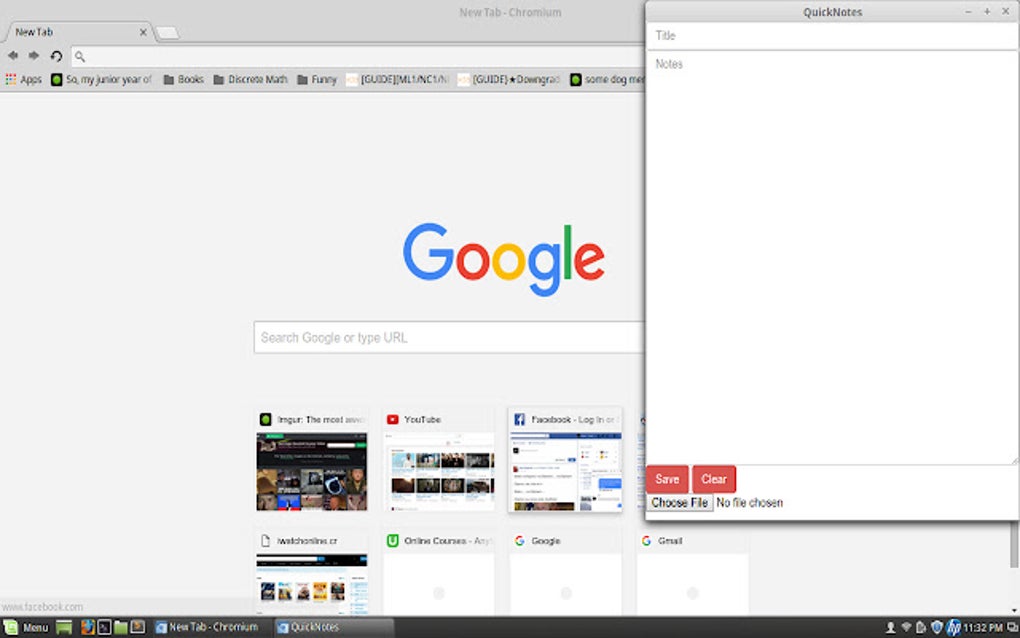The width and height of the screenshot is (1020, 638).
Task: Click the shield icon in the system tray
Action: click(938, 627)
